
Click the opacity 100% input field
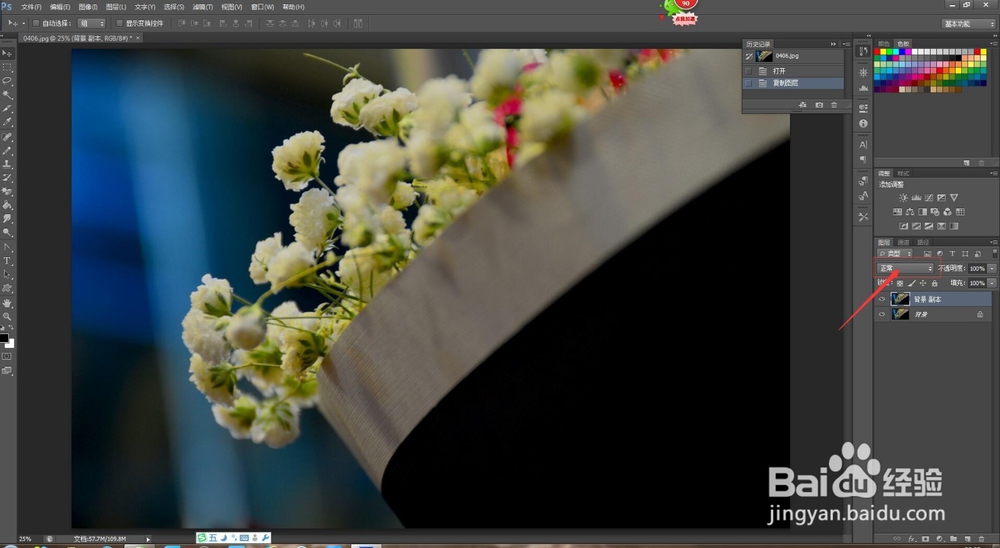(x=978, y=269)
